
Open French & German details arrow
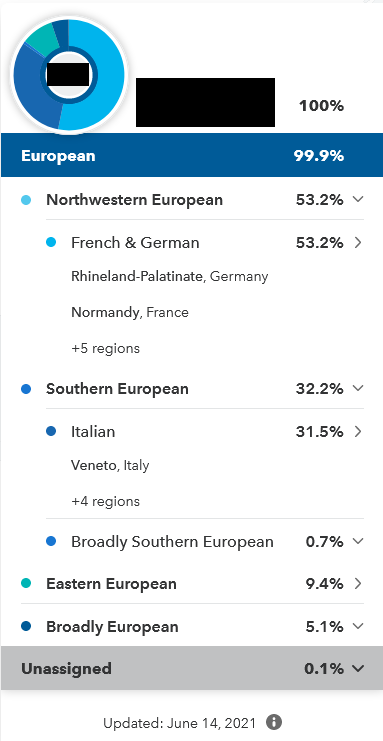(x=358, y=242)
